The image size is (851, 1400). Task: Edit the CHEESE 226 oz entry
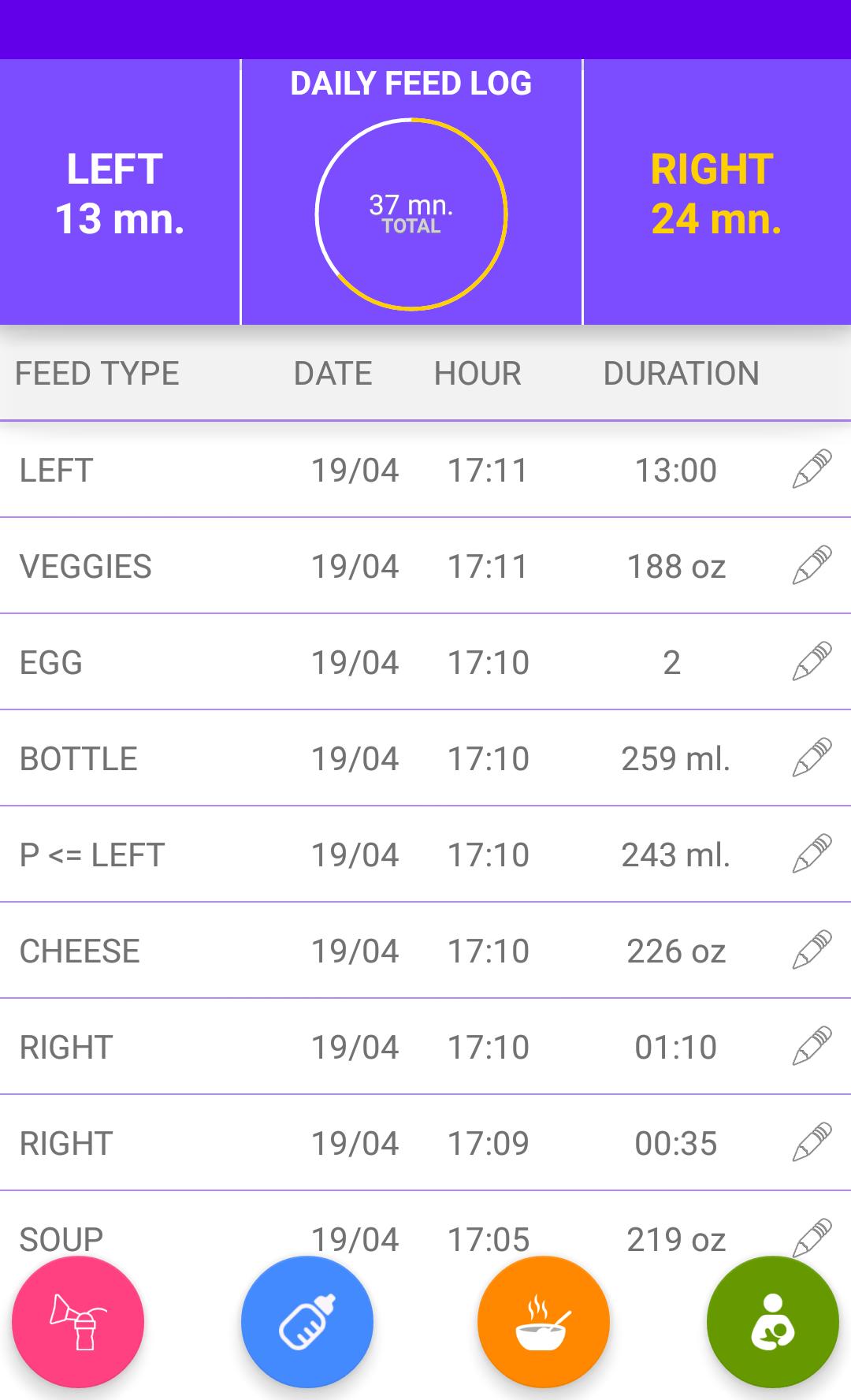pyautogui.click(x=812, y=951)
